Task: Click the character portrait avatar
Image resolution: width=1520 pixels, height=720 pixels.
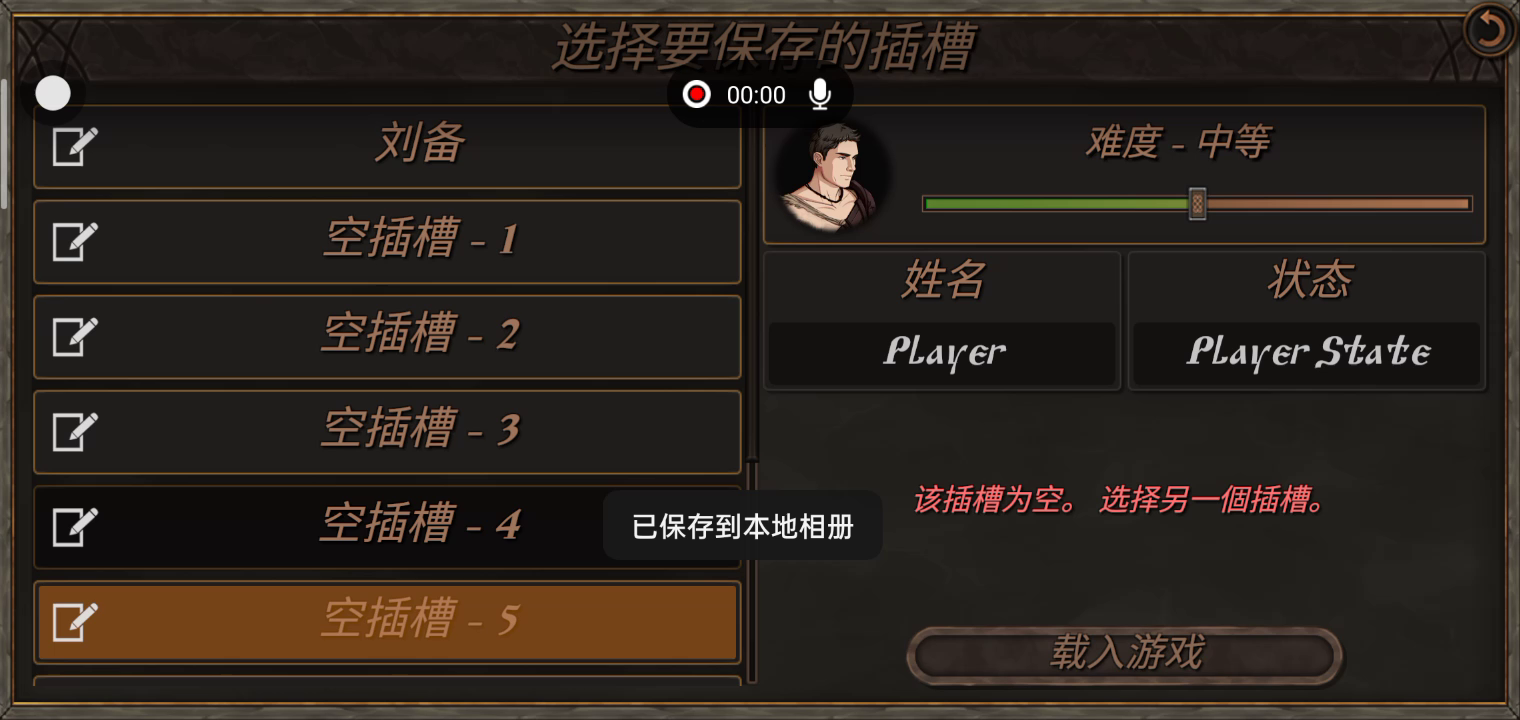Action: coord(828,176)
